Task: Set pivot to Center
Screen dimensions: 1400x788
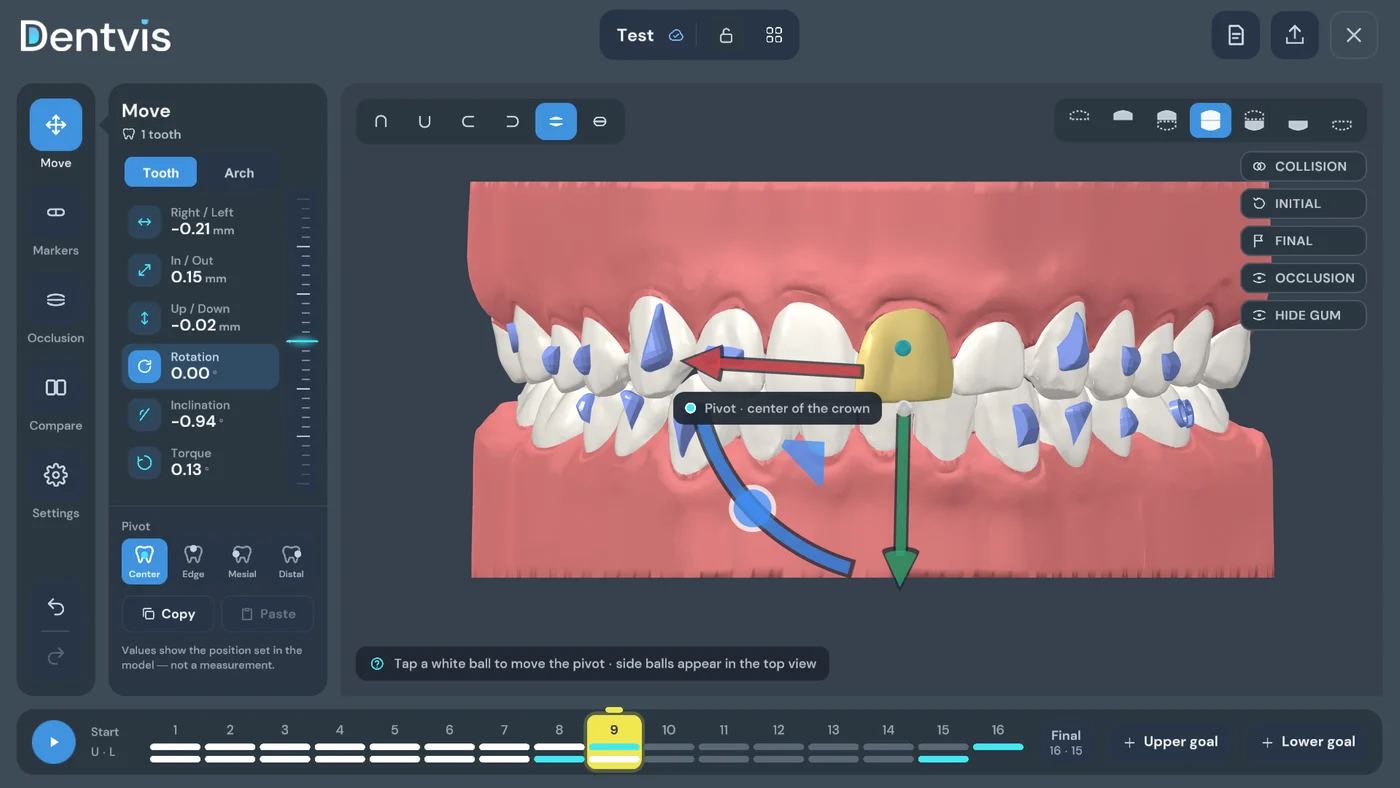Action: point(144,561)
